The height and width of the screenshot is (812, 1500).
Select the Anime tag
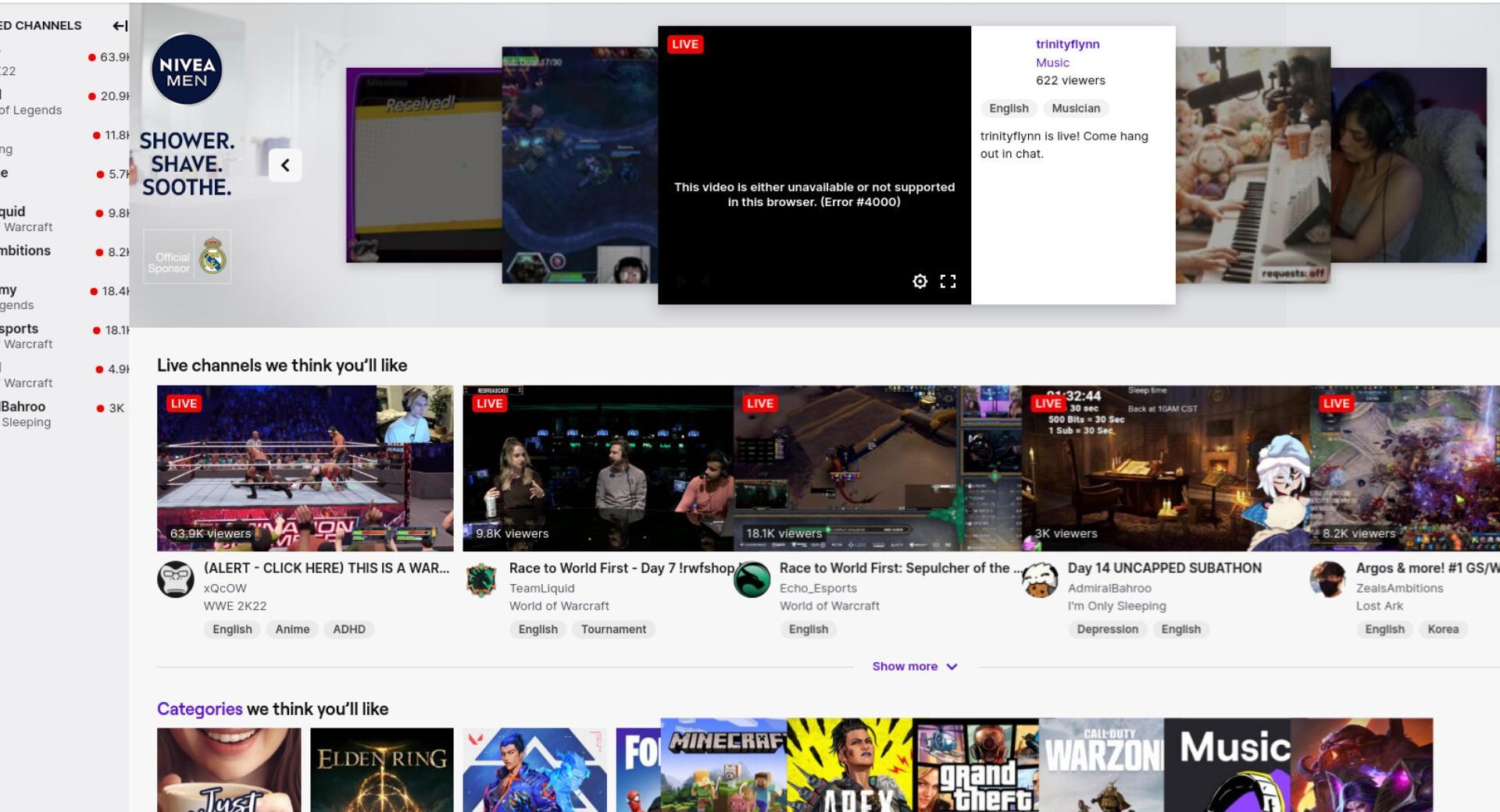coord(292,629)
